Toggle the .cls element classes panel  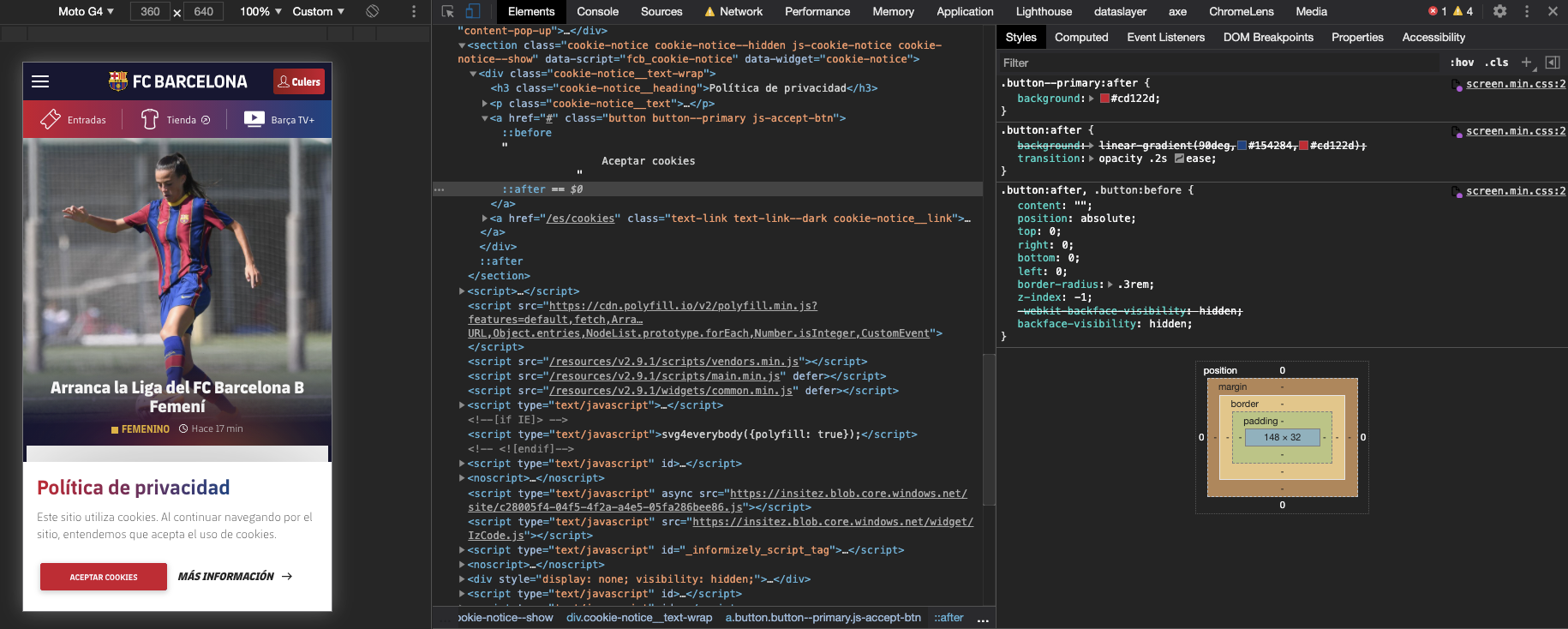1497,62
